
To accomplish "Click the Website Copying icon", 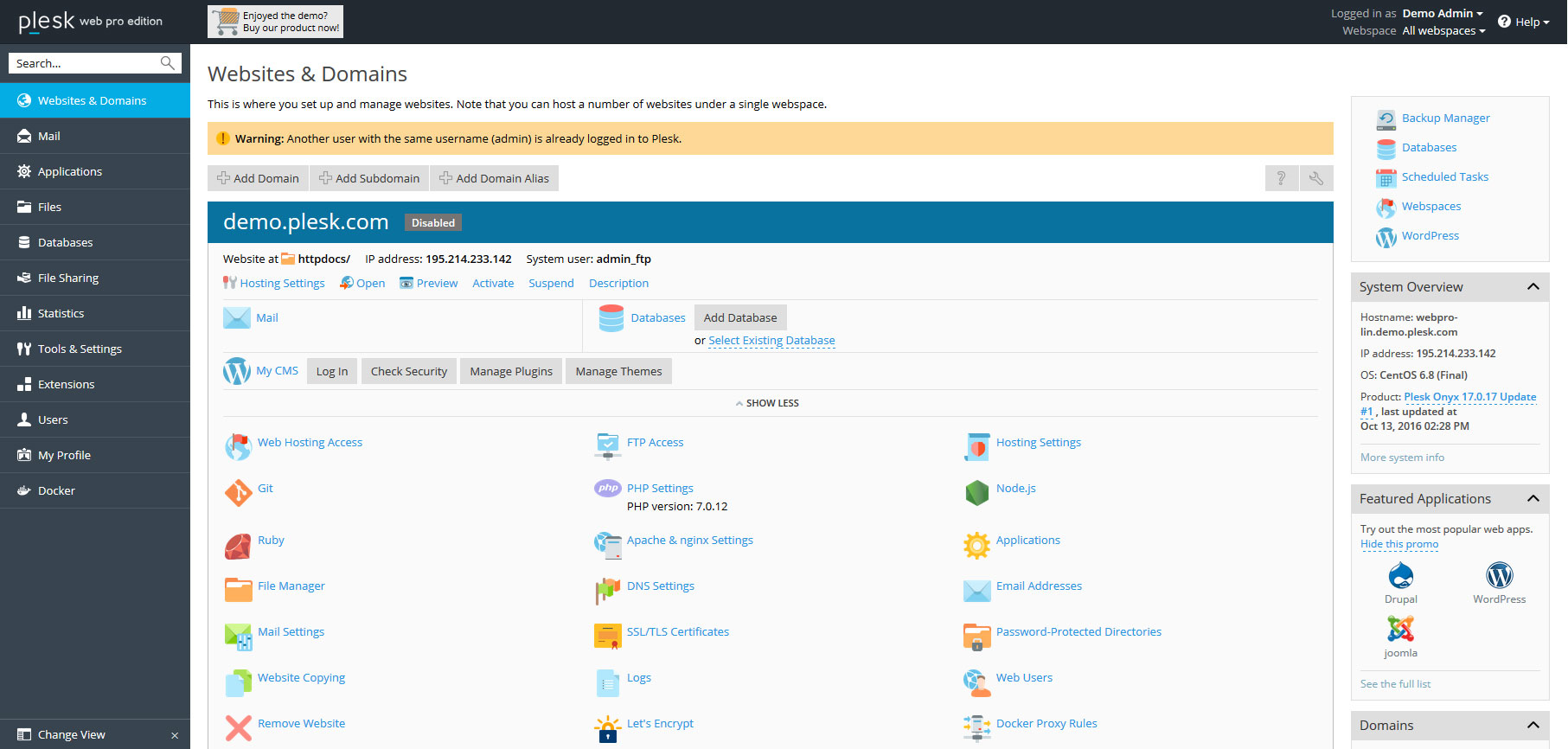I will pos(238,682).
